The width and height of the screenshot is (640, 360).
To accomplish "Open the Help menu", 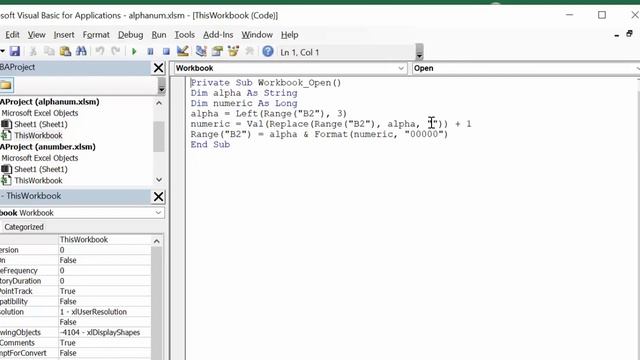I will pos(289,35).
